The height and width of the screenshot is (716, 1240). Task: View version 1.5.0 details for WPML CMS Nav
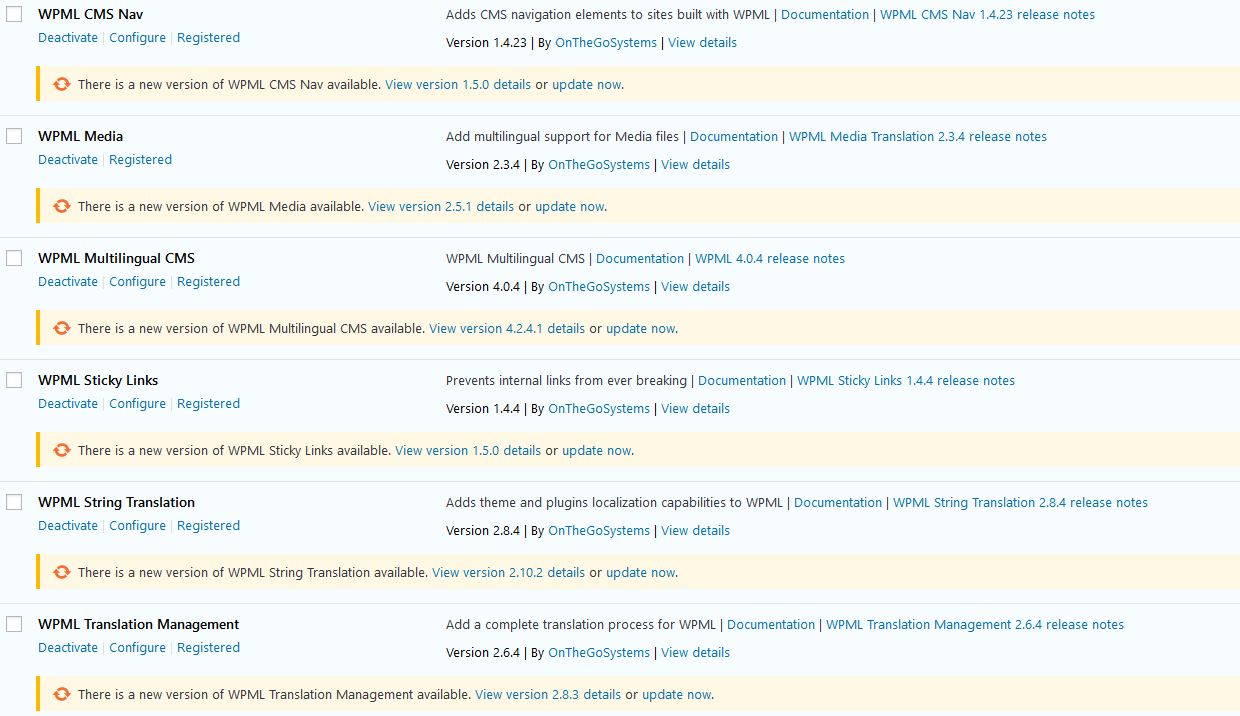[x=458, y=85]
